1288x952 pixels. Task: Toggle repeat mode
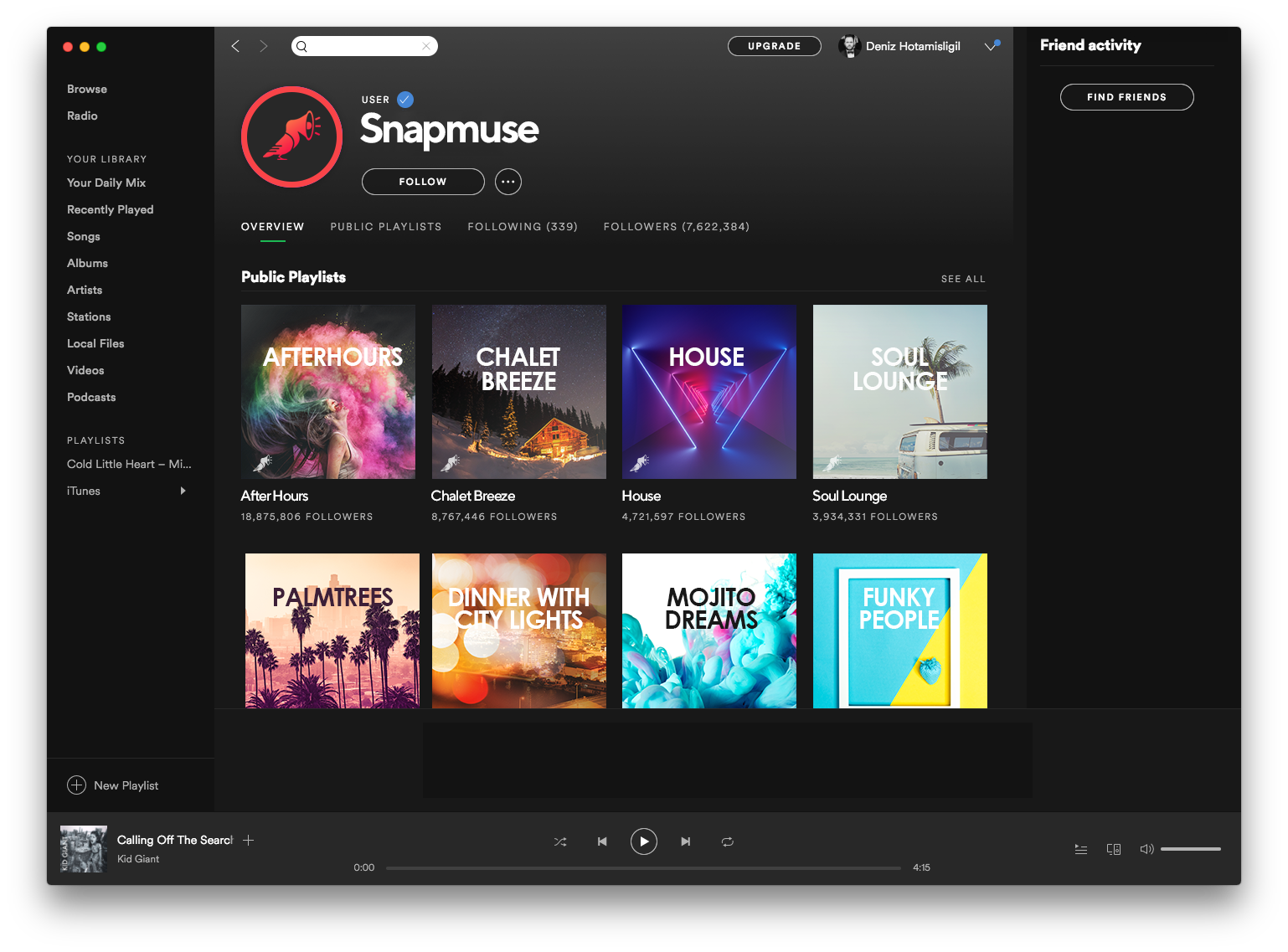click(x=728, y=841)
